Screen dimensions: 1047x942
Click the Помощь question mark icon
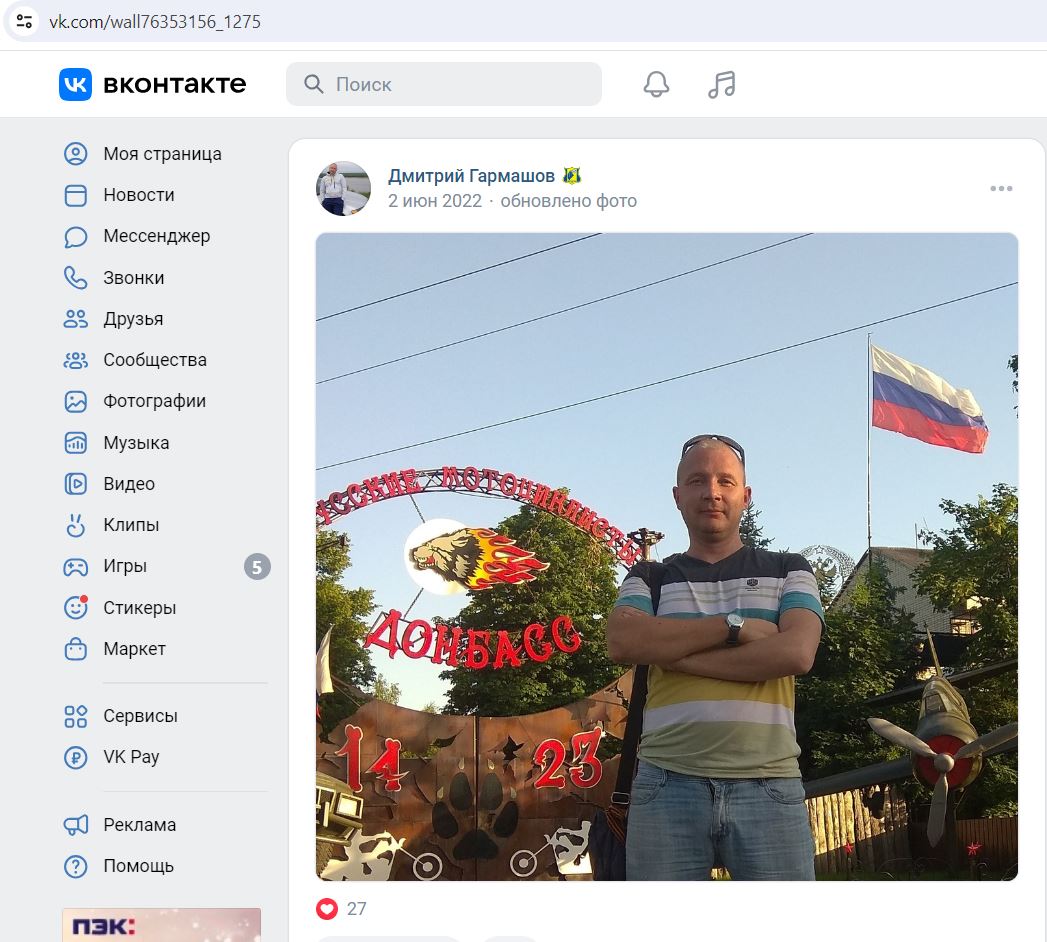tap(75, 867)
